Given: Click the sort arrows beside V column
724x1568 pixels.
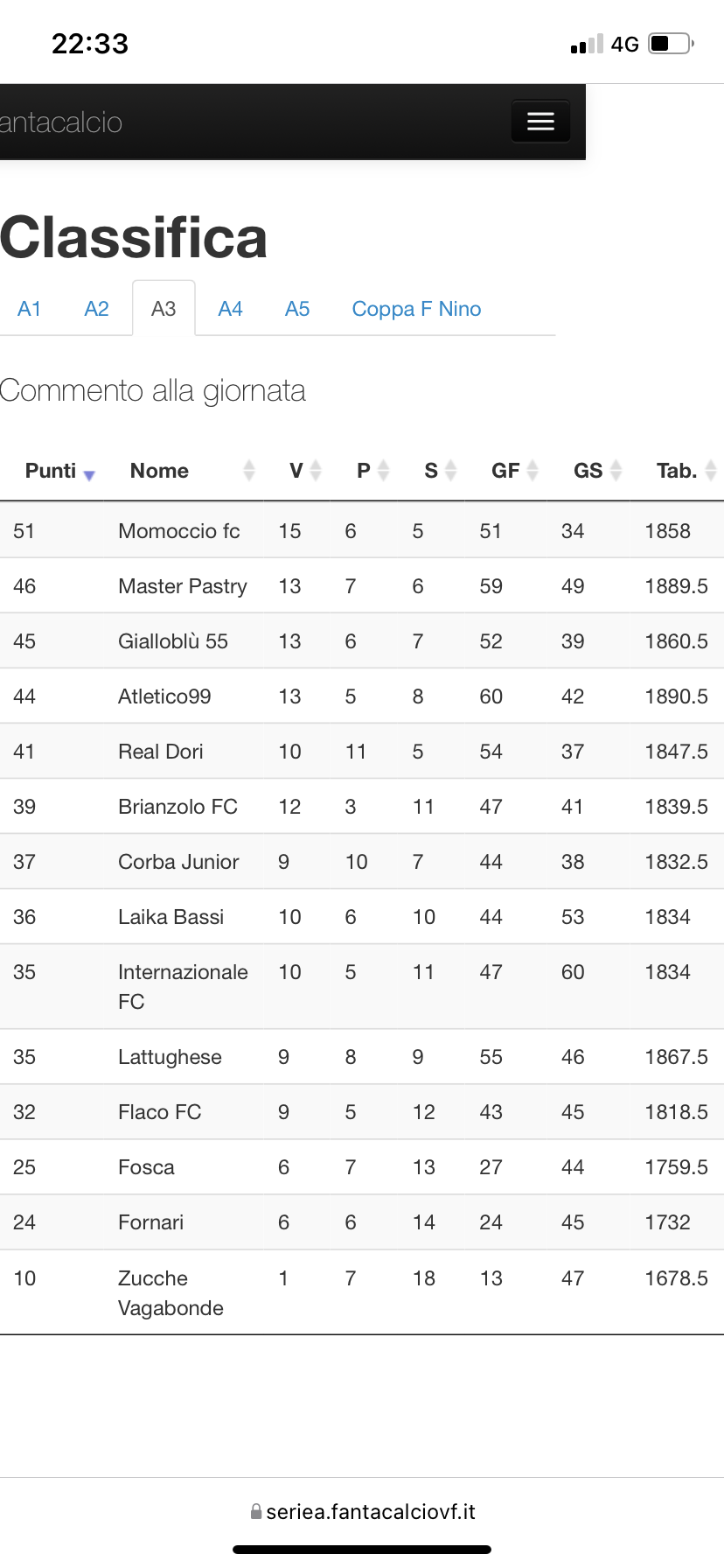Looking at the screenshot, I should pyautogui.click(x=316, y=471).
